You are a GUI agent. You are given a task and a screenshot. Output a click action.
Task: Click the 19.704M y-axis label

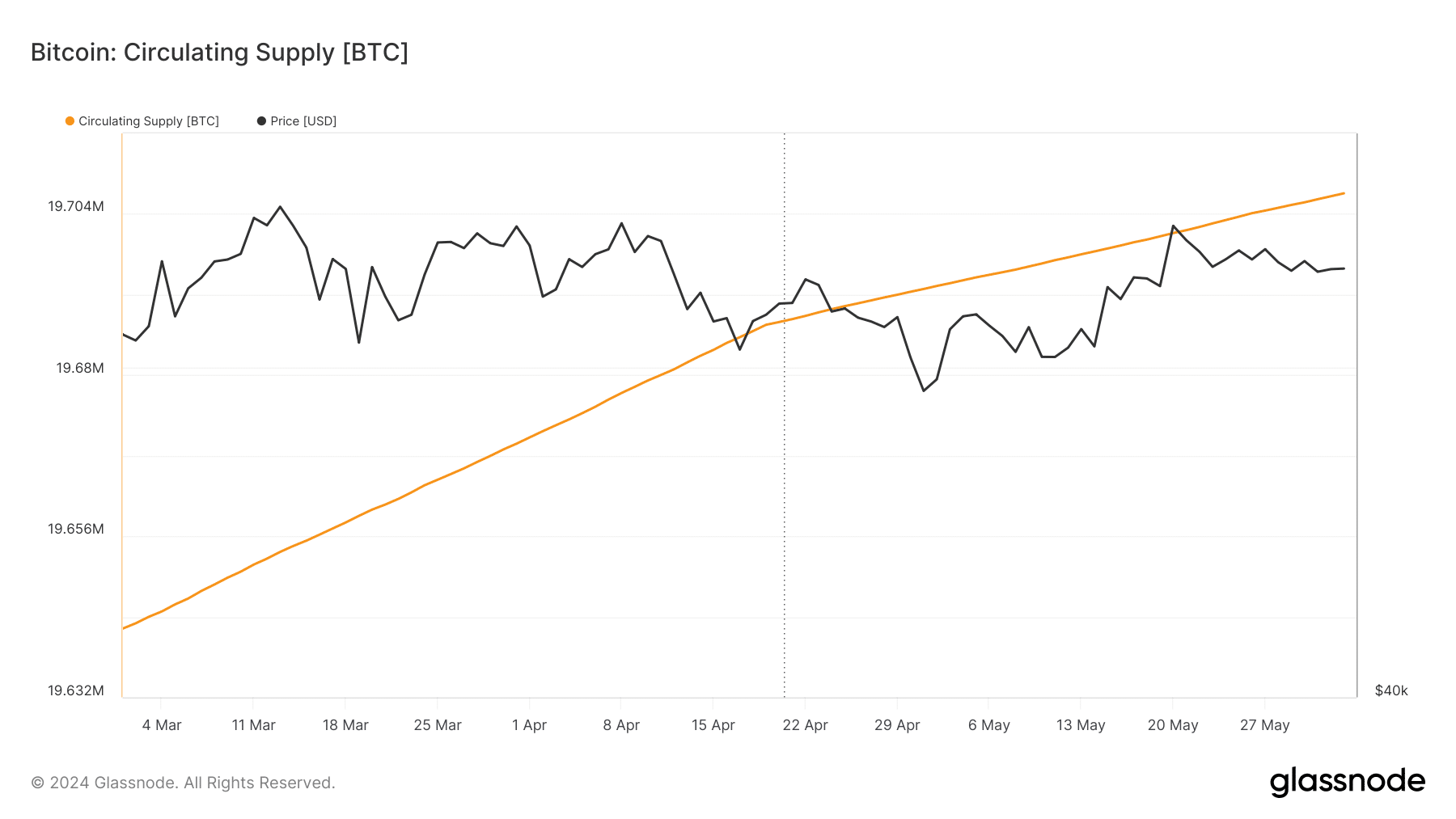pyautogui.click(x=76, y=207)
